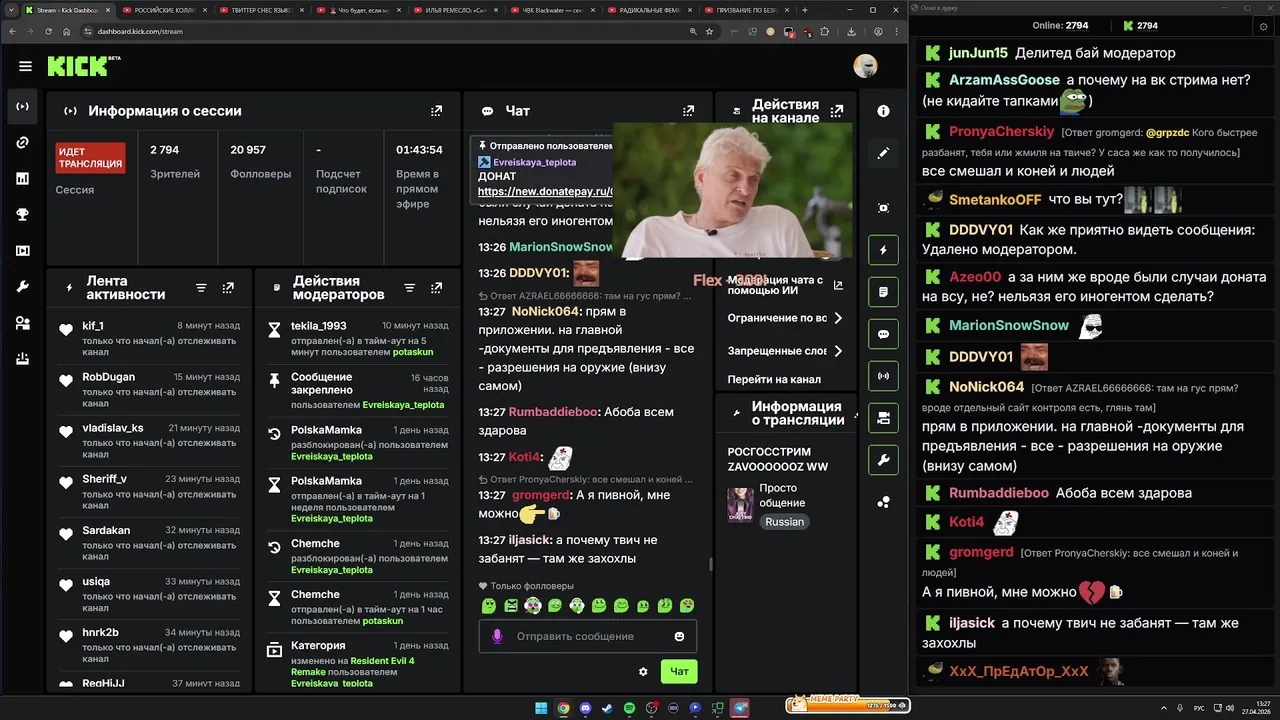The image size is (1280, 720).
Task: Open the donatepay link in pinned message
Action: [545, 191]
